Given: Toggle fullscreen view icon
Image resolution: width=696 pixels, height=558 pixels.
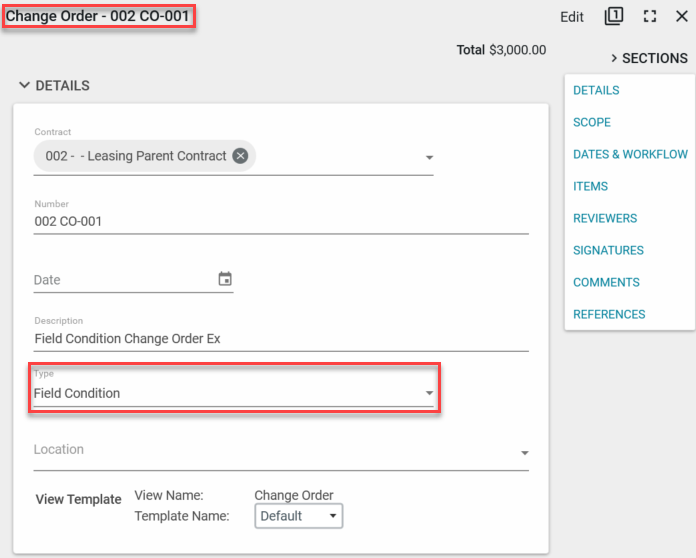Looking at the screenshot, I should coord(649,17).
